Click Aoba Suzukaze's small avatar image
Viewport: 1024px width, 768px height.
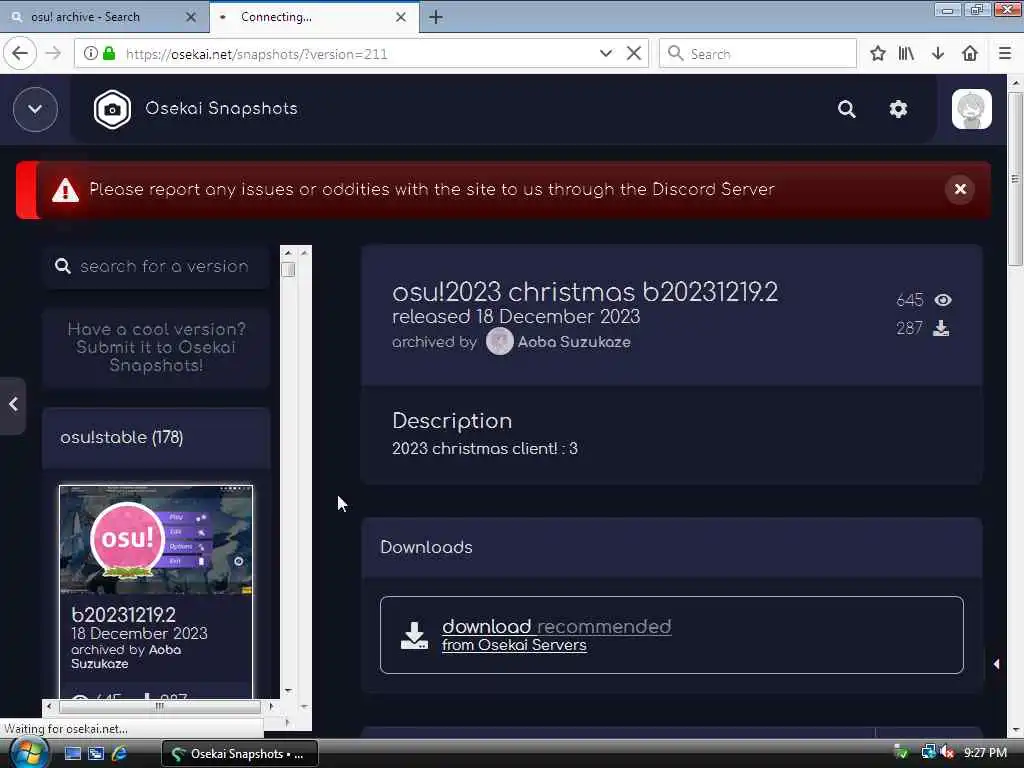pos(500,342)
